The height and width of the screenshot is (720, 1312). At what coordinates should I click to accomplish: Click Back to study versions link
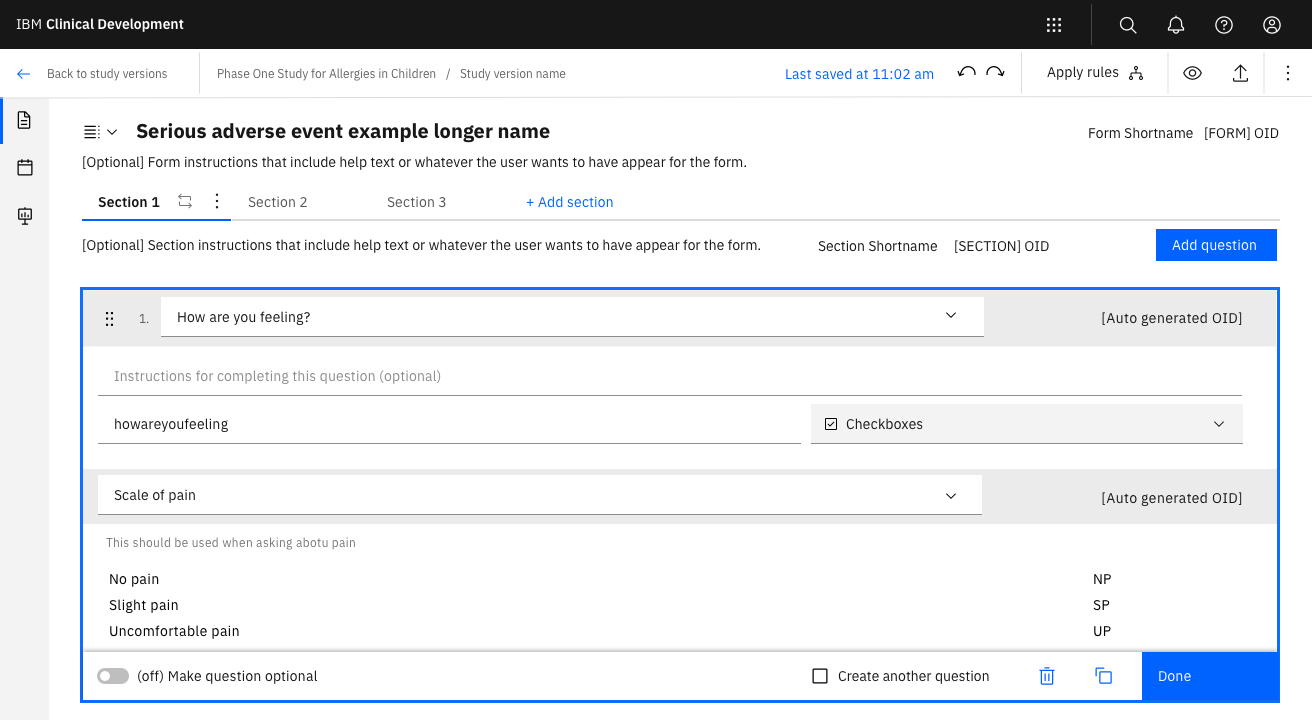point(106,74)
